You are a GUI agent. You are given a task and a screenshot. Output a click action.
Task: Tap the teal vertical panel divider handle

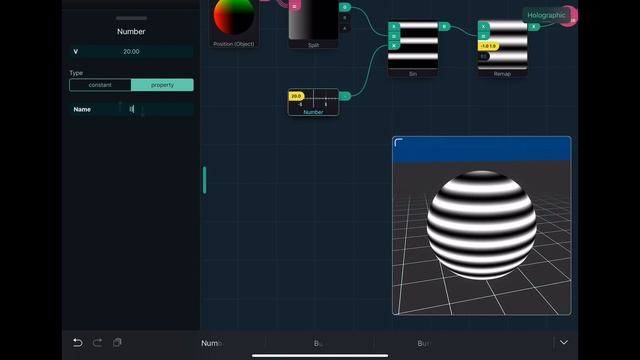pos(204,180)
